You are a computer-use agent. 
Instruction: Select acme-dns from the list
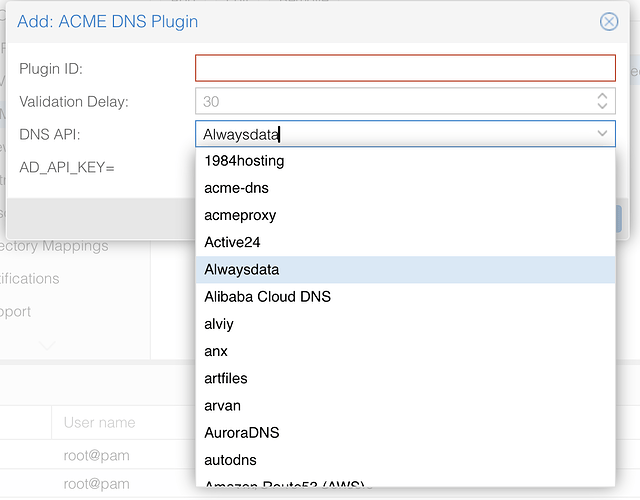405,188
